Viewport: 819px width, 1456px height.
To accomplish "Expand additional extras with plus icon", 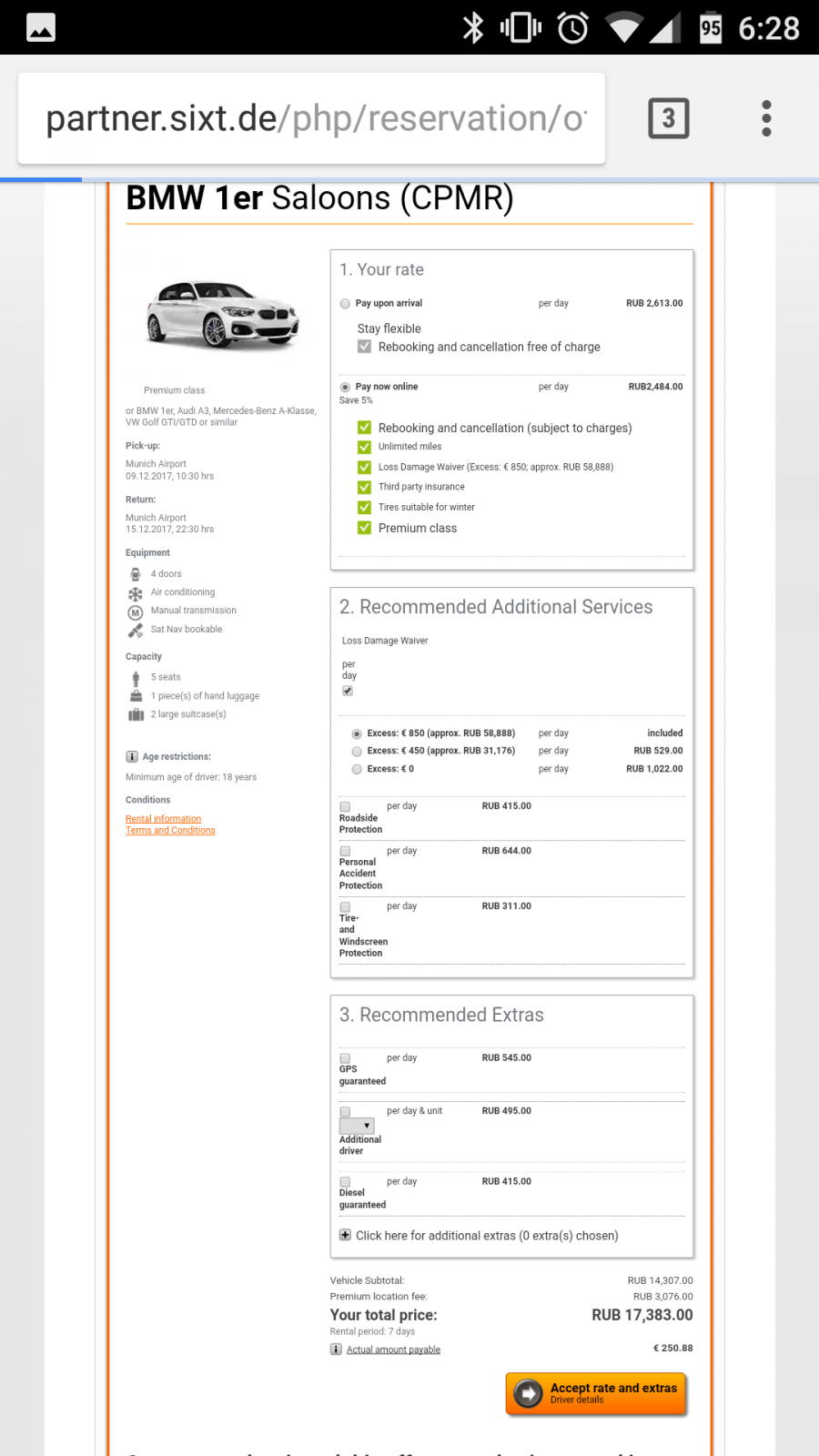I will click(345, 1235).
